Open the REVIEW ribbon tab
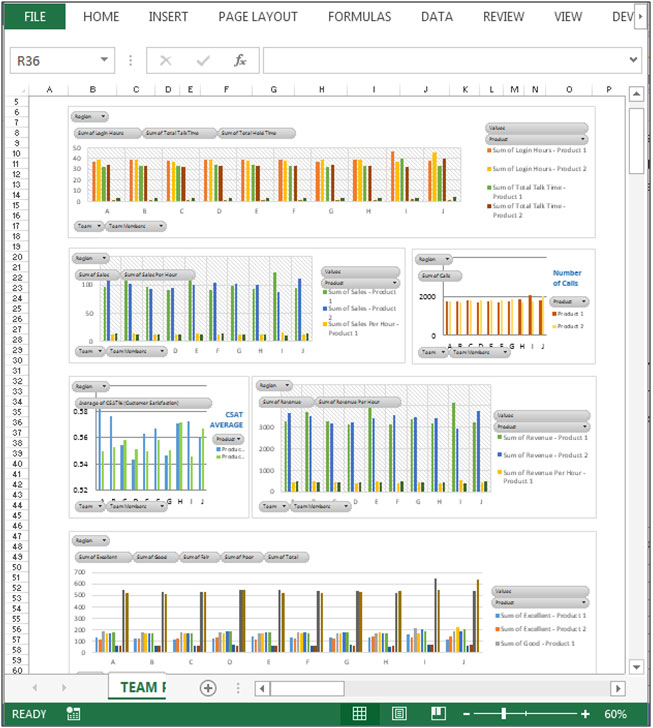The width and height of the screenshot is (653, 728). click(x=503, y=17)
